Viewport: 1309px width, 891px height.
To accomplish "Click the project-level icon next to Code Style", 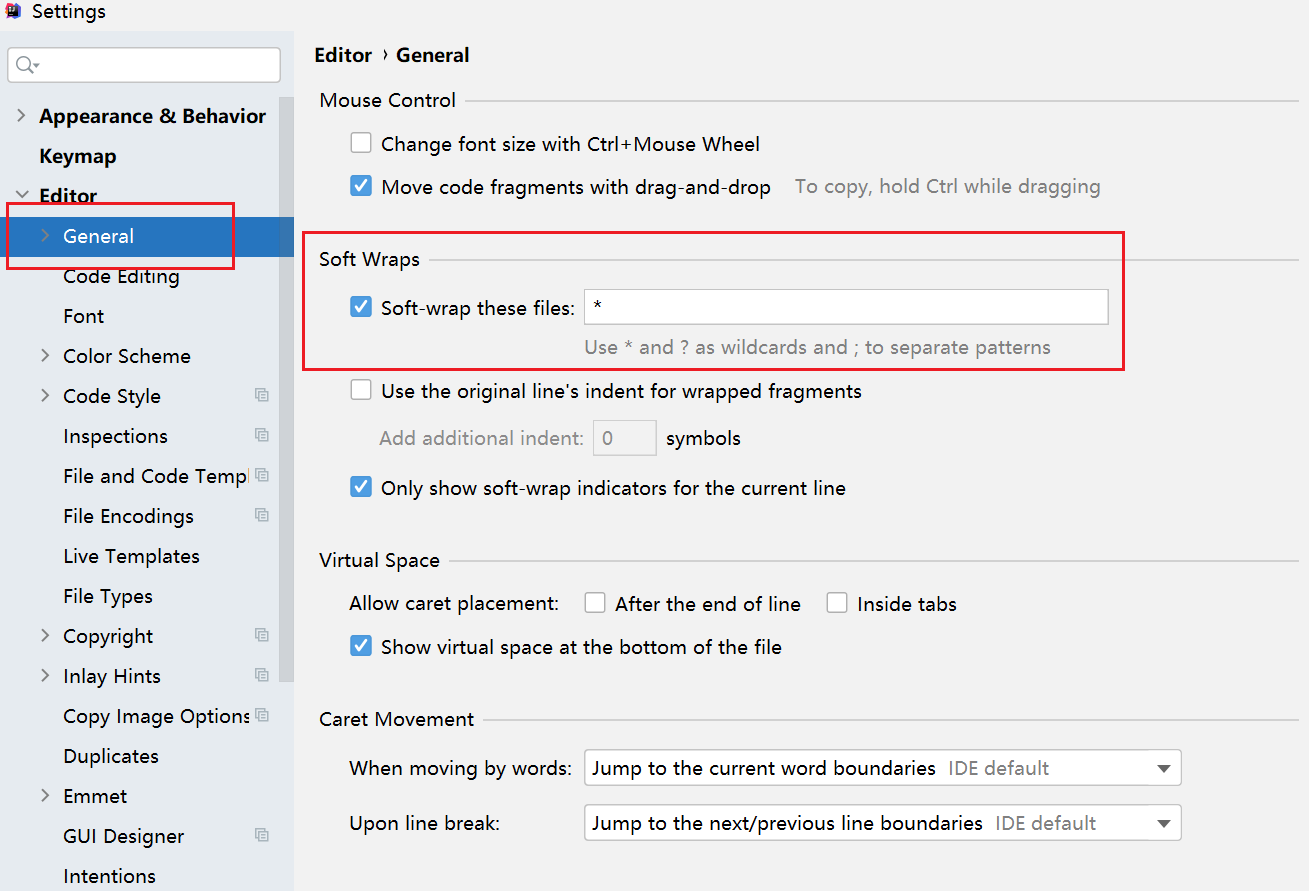I will [262, 395].
